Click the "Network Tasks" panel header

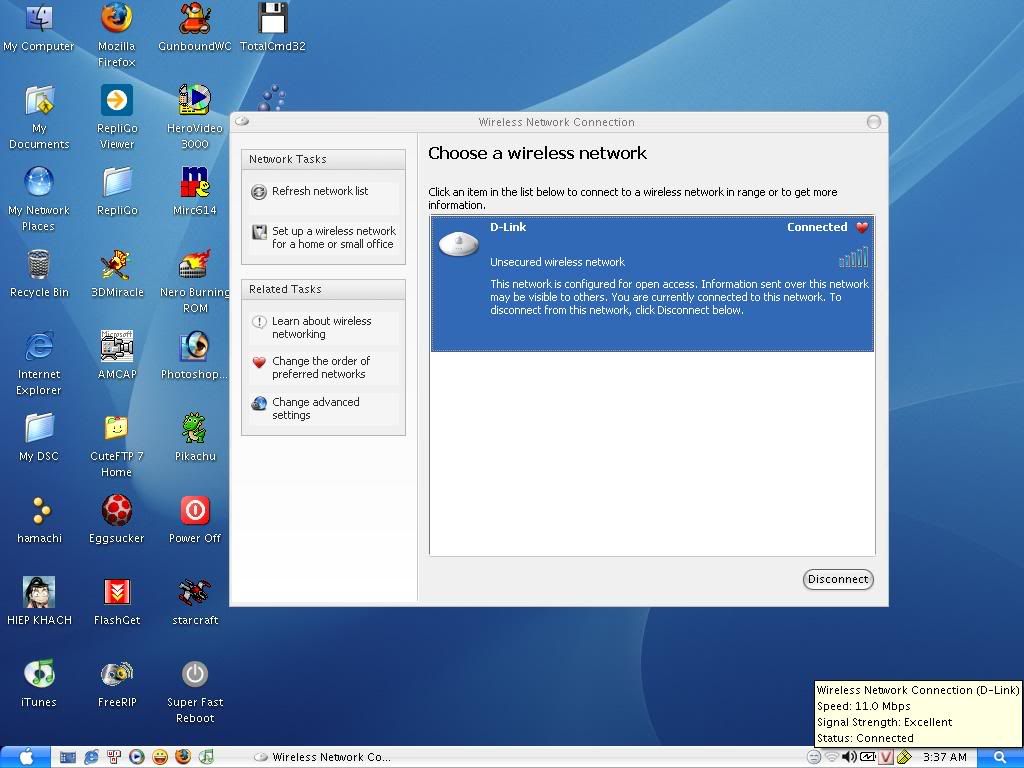point(323,159)
